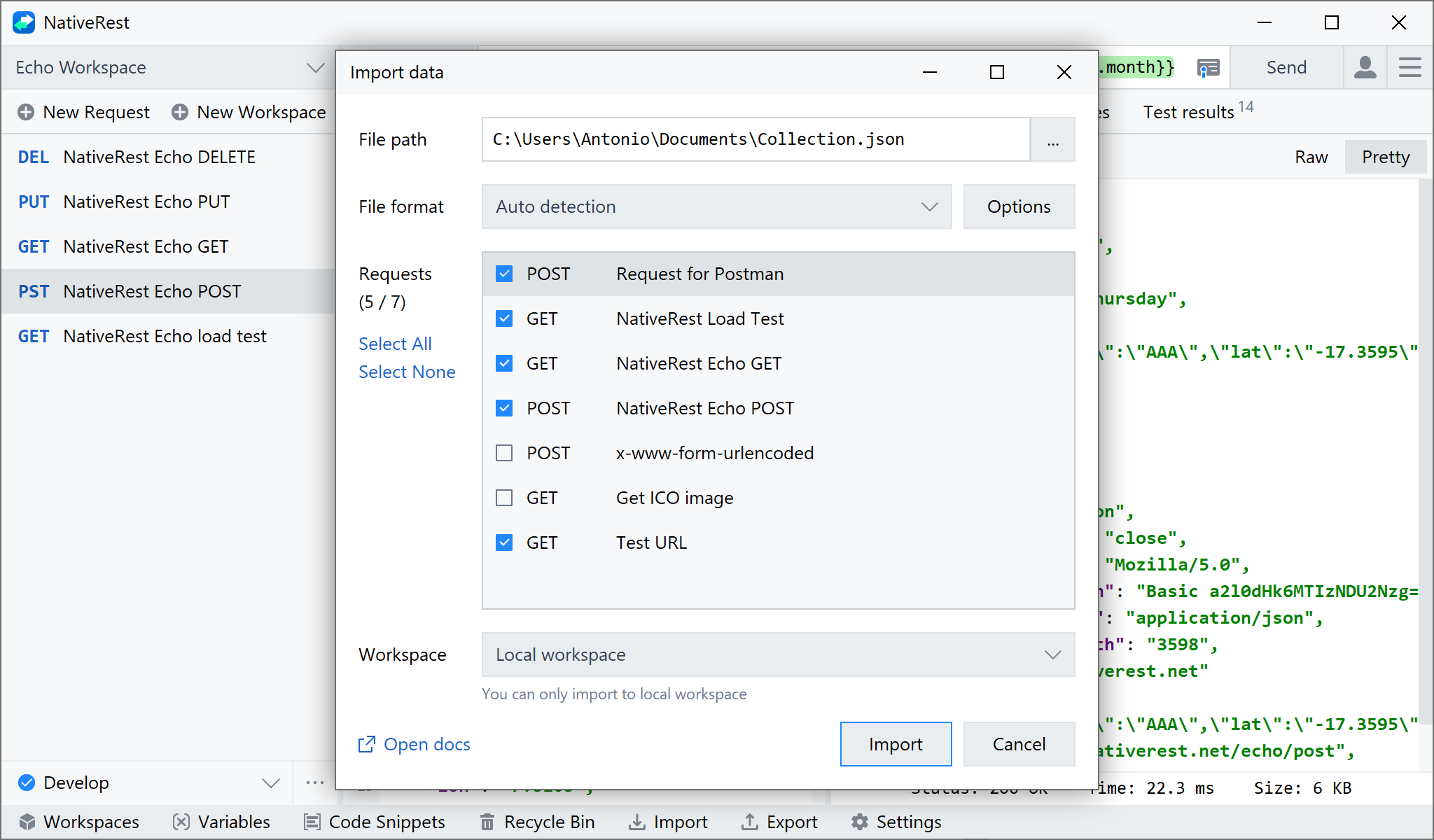Click the Cancel button

(1019, 744)
